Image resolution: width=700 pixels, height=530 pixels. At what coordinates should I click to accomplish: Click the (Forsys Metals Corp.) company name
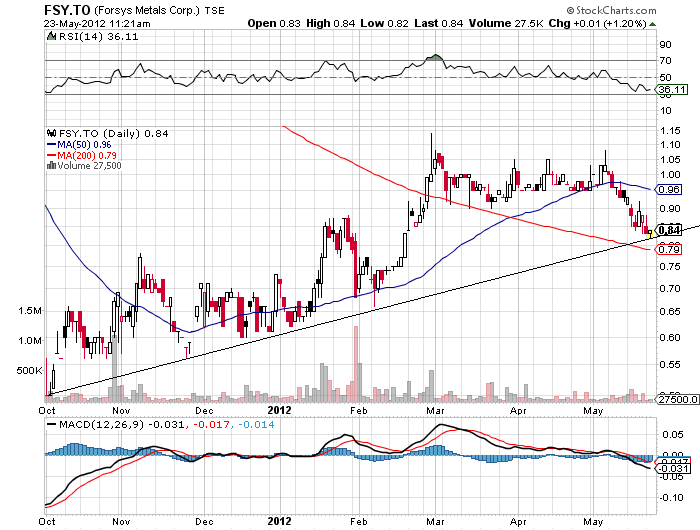click(x=147, y=10)
